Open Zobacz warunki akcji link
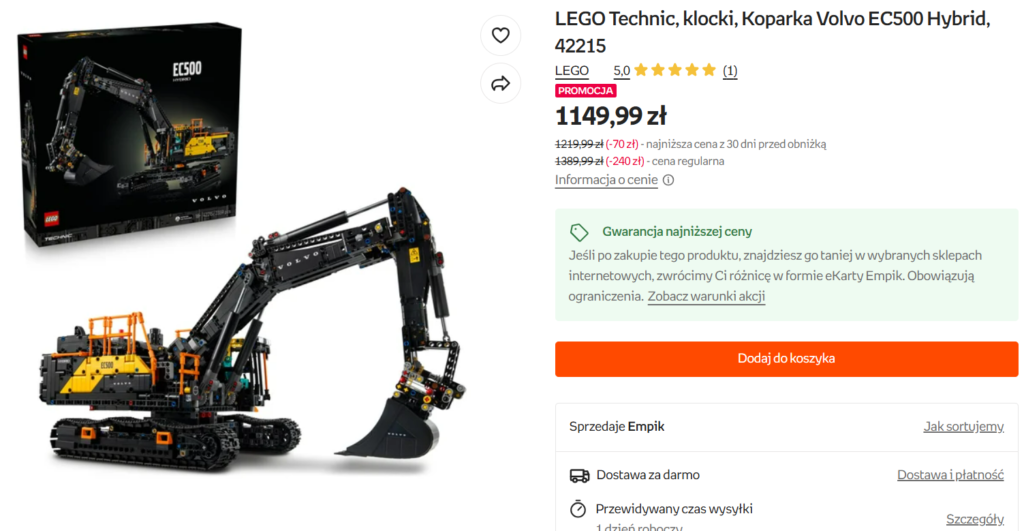 [x=706, y=297]
